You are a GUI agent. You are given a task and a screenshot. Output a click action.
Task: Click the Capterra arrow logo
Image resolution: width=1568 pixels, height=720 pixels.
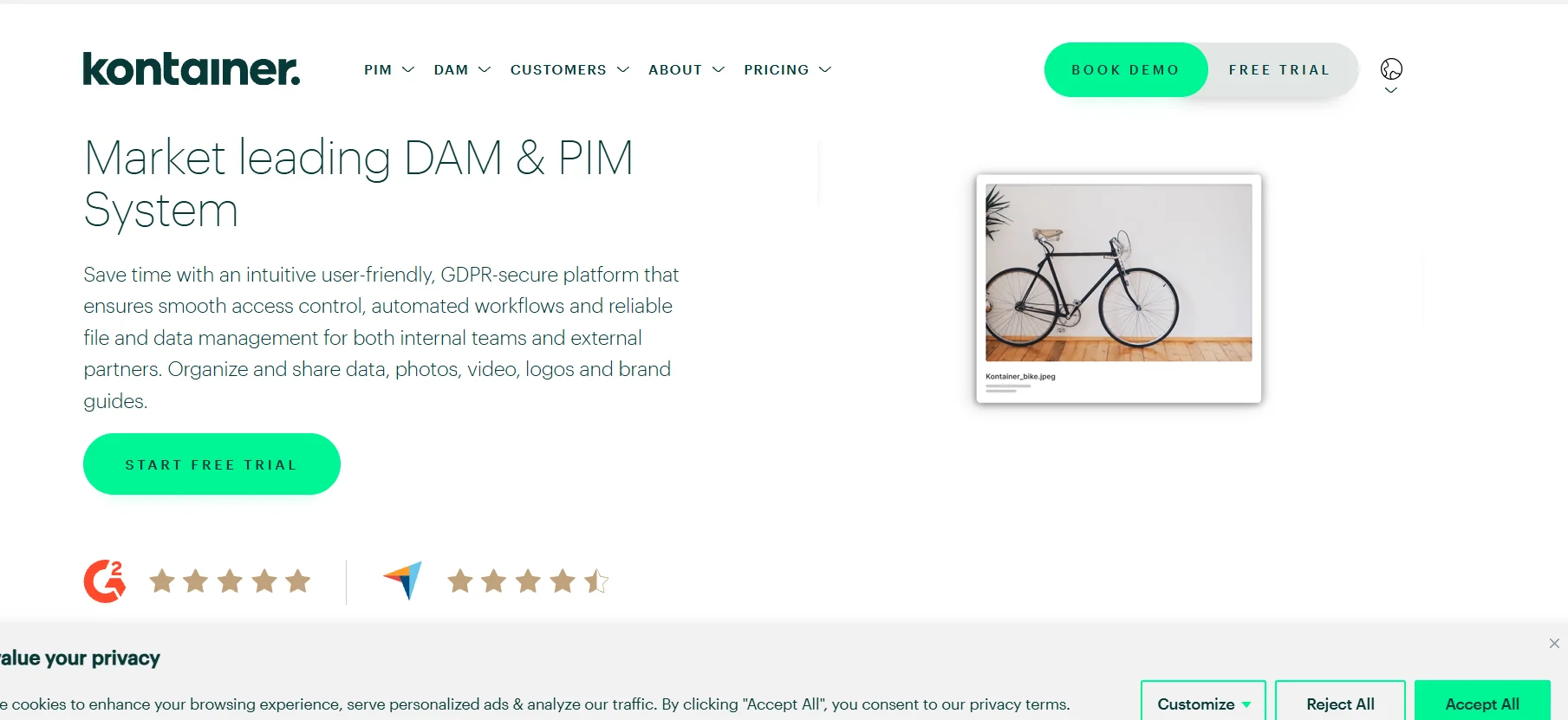[403, 580]
